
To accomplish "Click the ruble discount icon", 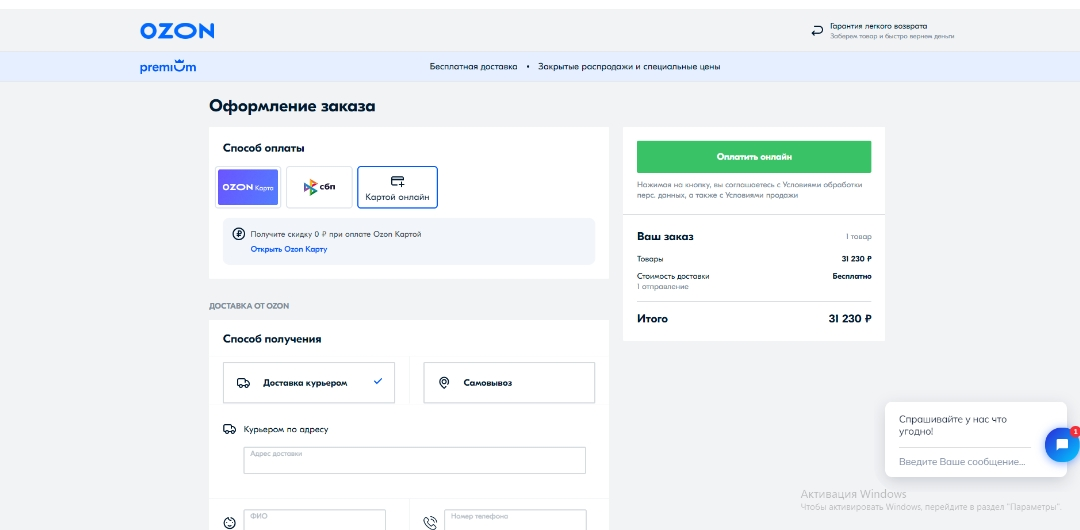I will coord(238,234).
